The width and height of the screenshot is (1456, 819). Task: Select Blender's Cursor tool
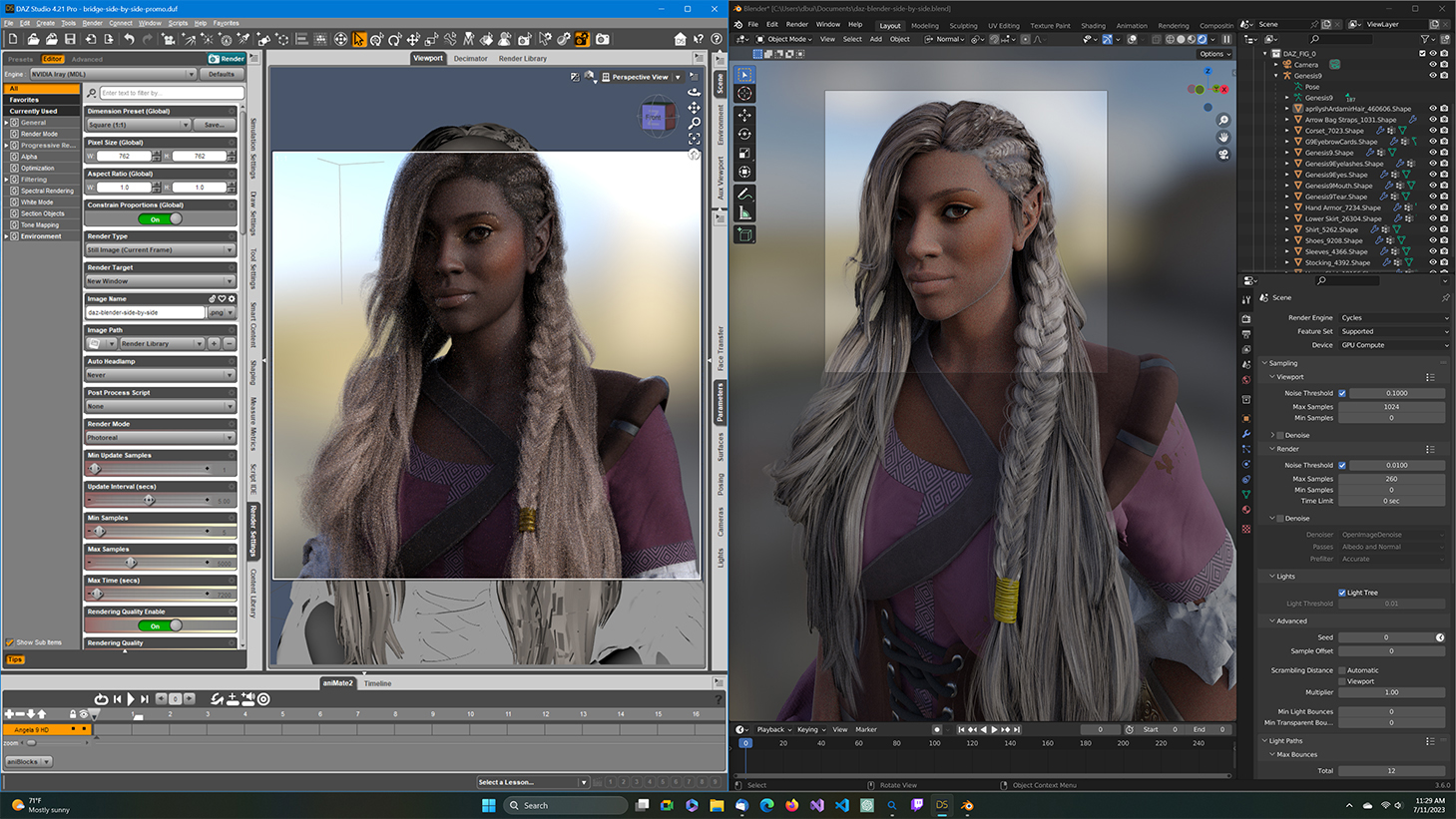coord(744,94)
